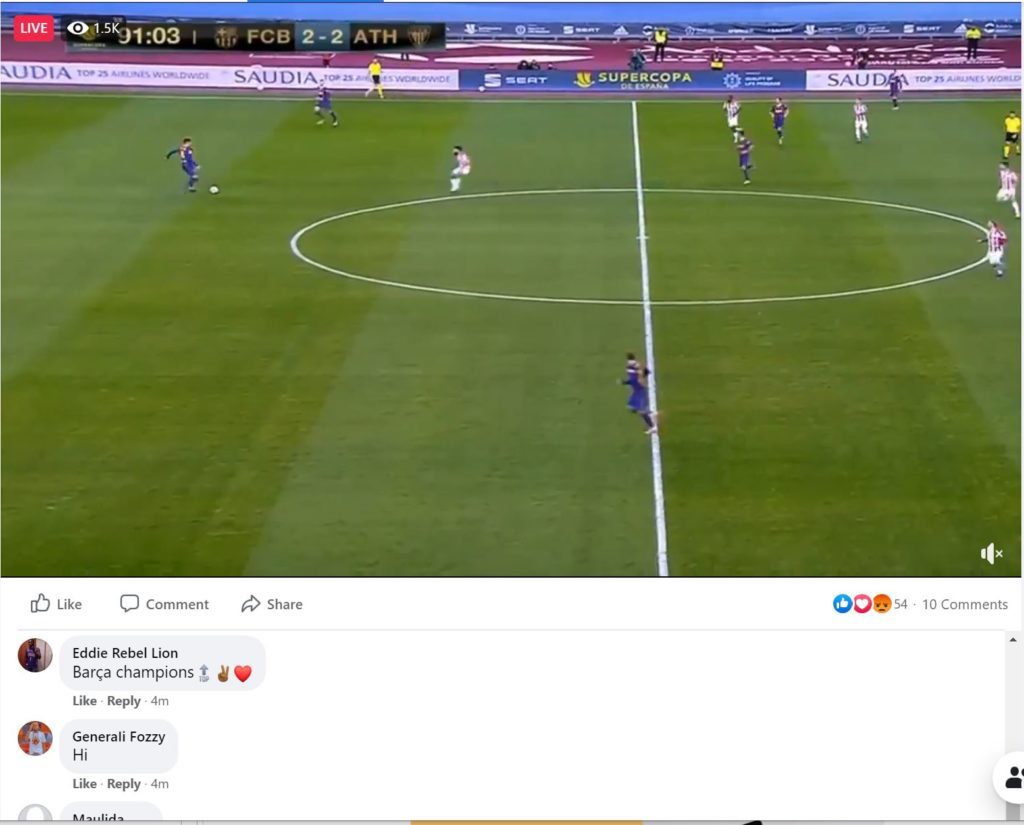This screenshot has width=1024, height=825.
Task: Open the Comment speech bubble icon
Action: pos(129,603)
